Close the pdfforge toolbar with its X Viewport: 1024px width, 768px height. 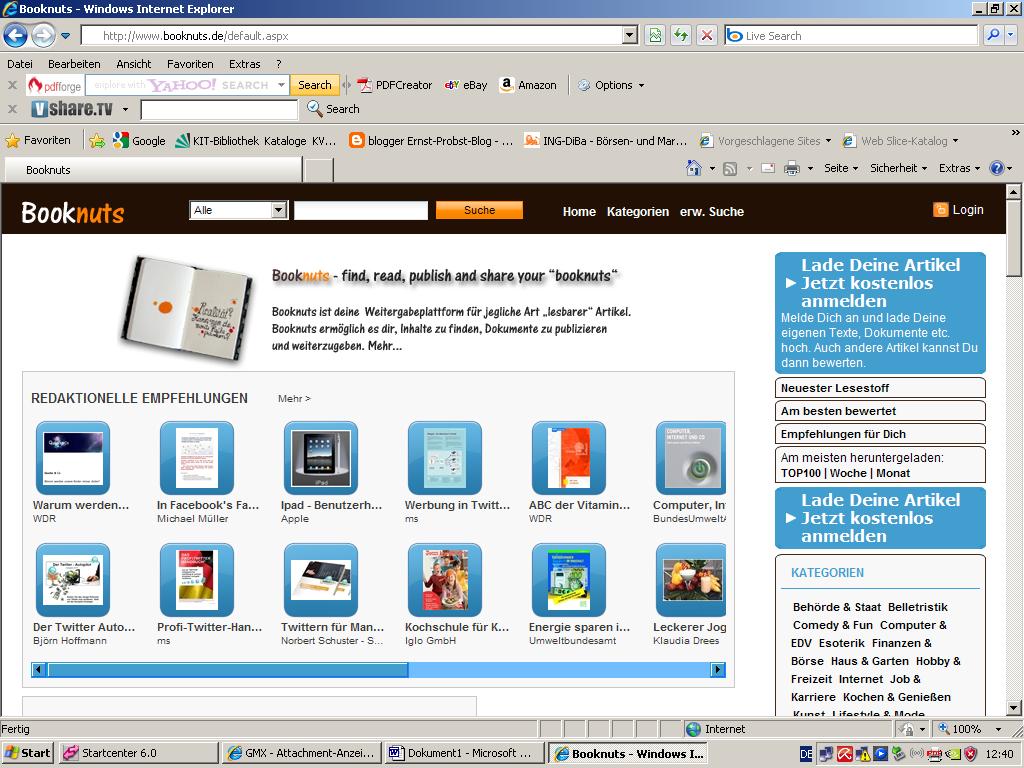tap(12, 85)
